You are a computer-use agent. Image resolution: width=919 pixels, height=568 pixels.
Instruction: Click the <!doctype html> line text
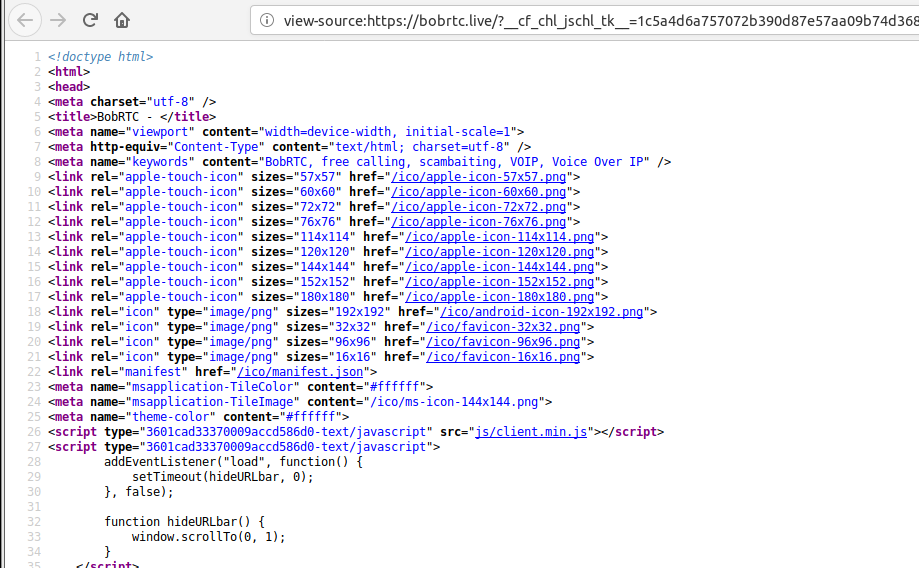pyautogui.click(x=100, y=57)
